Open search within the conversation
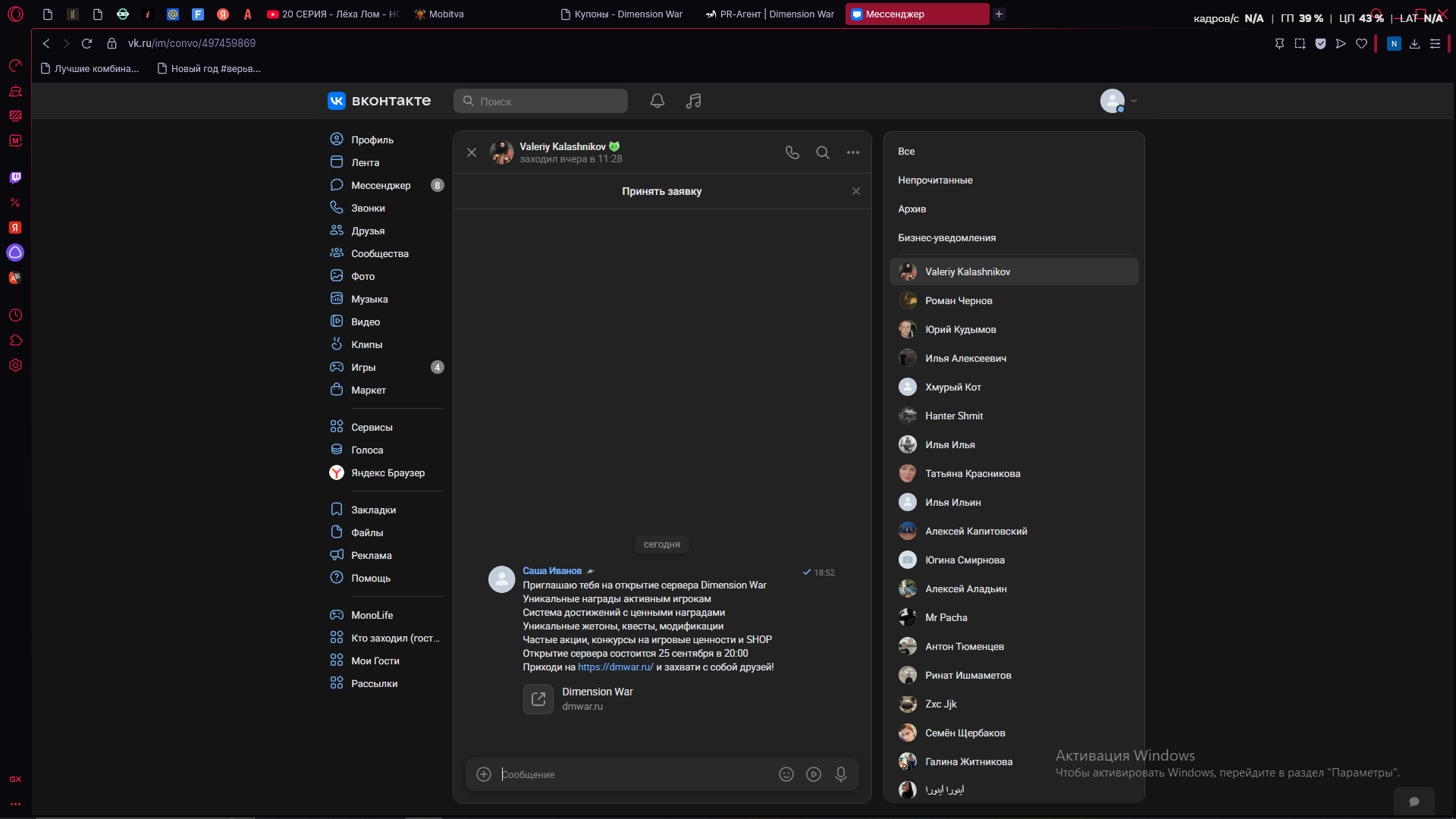The height and width of the screenshot is (819, 1456). (823, 152)
